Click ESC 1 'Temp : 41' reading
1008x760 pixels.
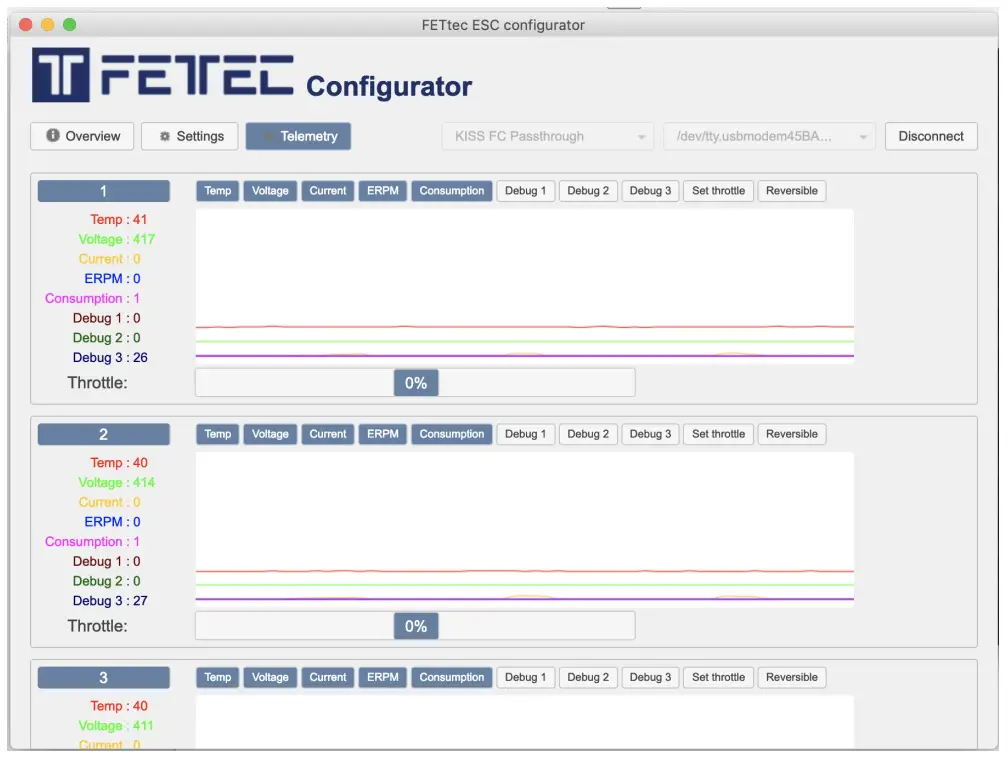(118, 220)
